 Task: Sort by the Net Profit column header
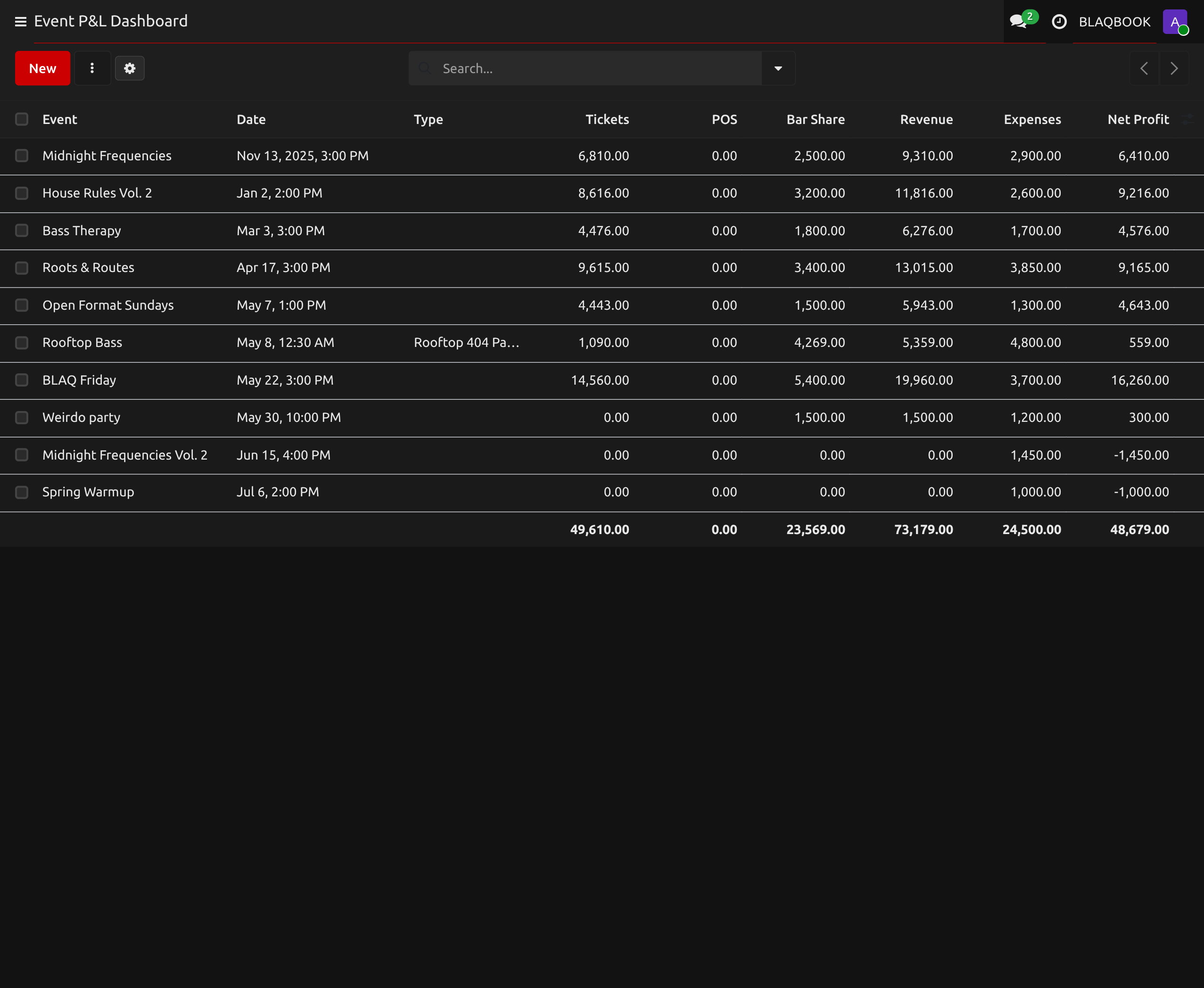[1138, 120]
